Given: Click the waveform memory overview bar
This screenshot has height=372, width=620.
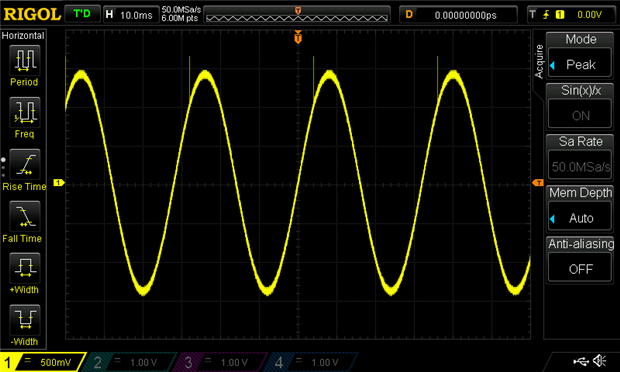Looking at the screenshot, I should click(x=297, y=15).
